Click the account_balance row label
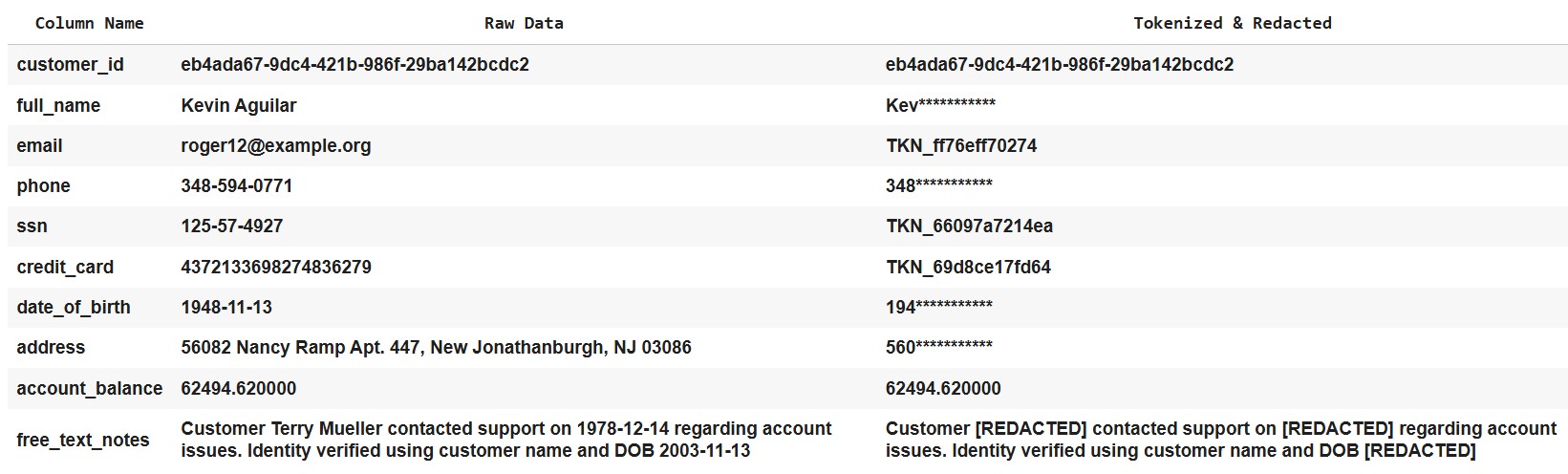 (89, 389)
